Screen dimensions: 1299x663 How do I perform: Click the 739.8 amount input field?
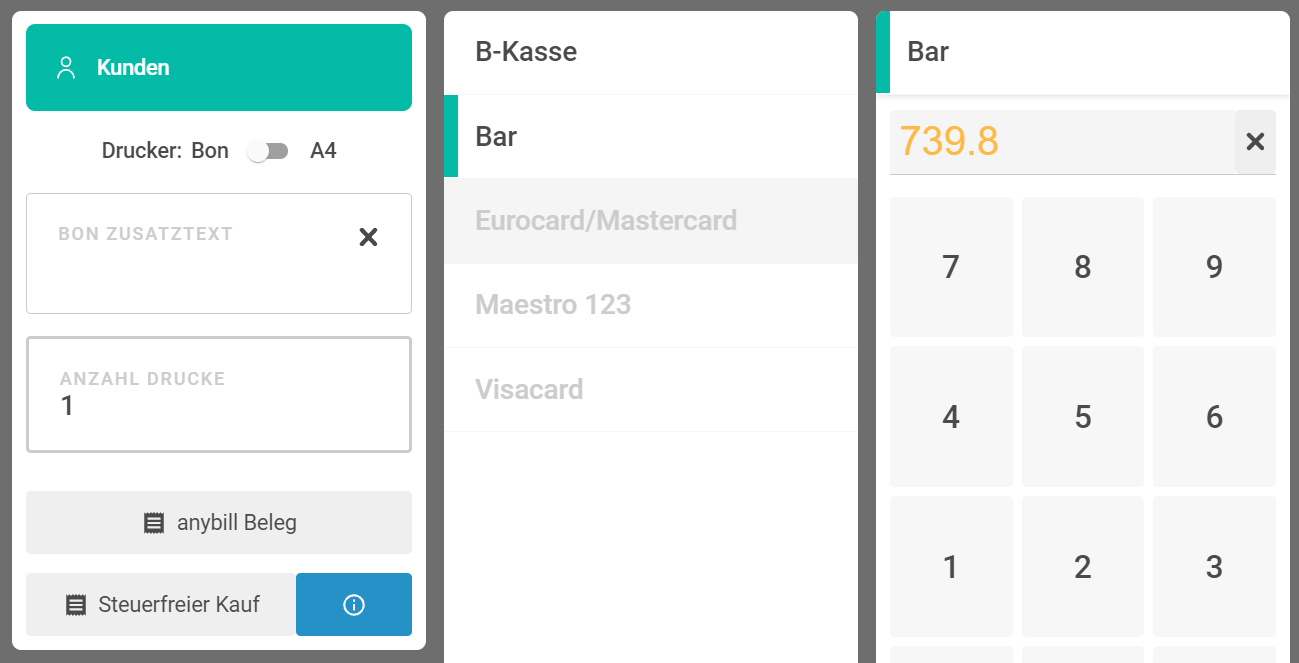click(1062, 142)
